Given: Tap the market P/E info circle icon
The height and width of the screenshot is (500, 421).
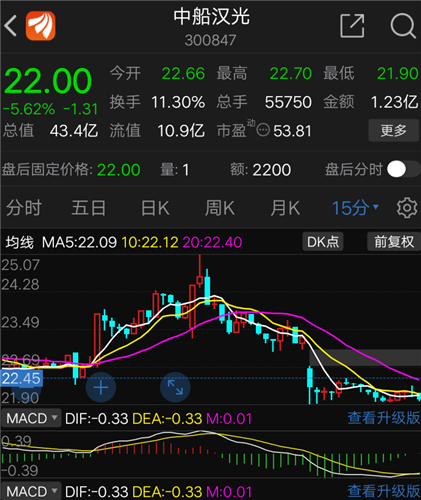Looking at the screenshot, I should 263,130.
